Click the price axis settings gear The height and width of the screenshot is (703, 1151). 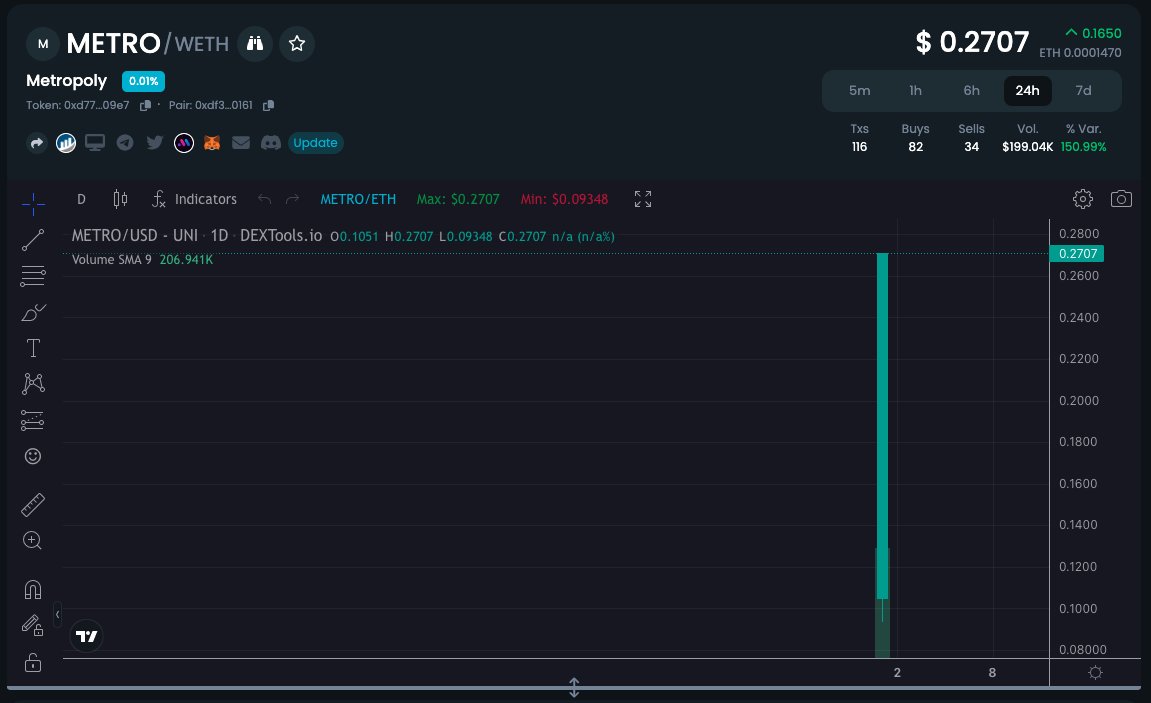pos(1095,673)
